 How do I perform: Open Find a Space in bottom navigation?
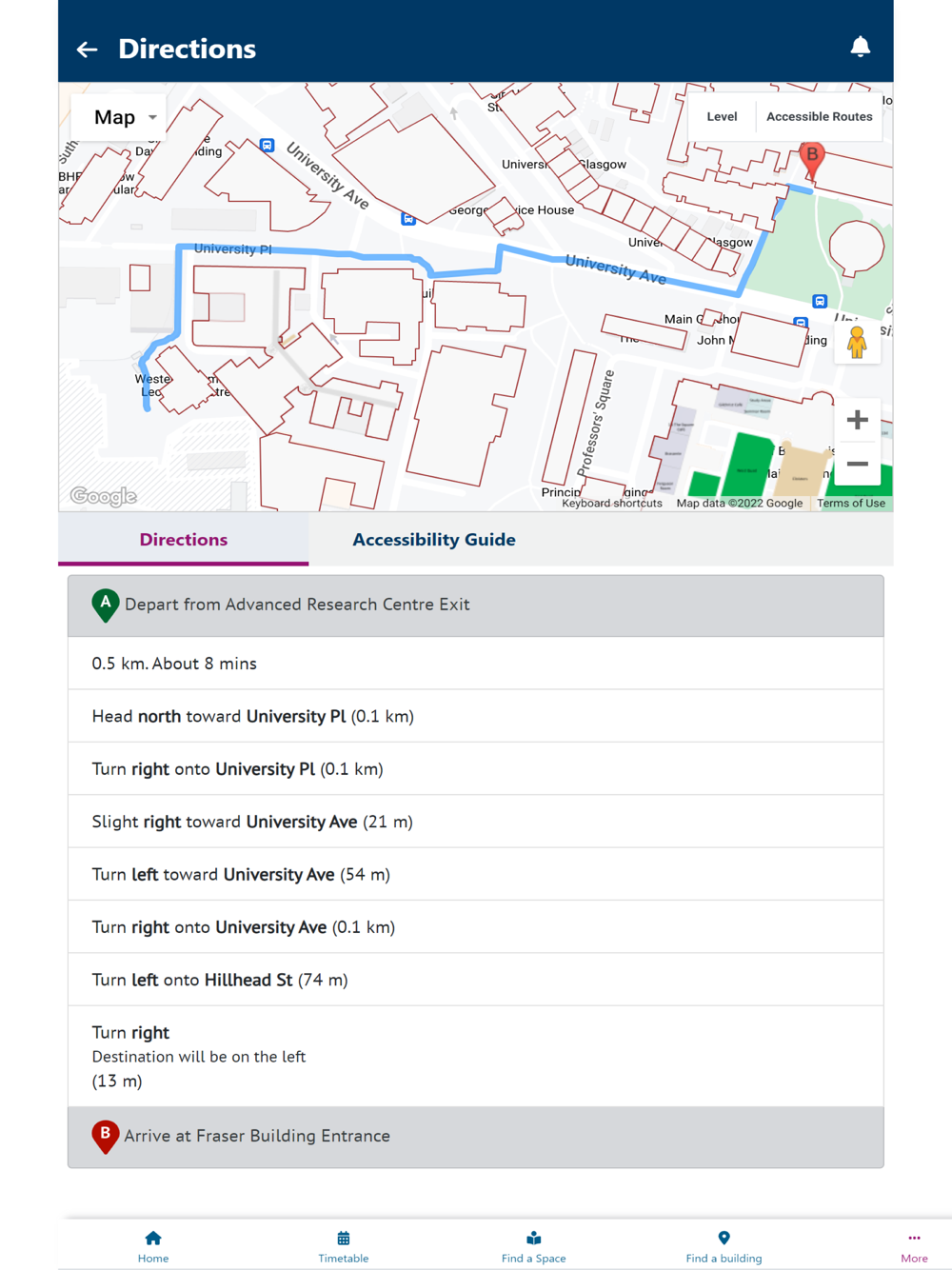[x=534, y=1246]
